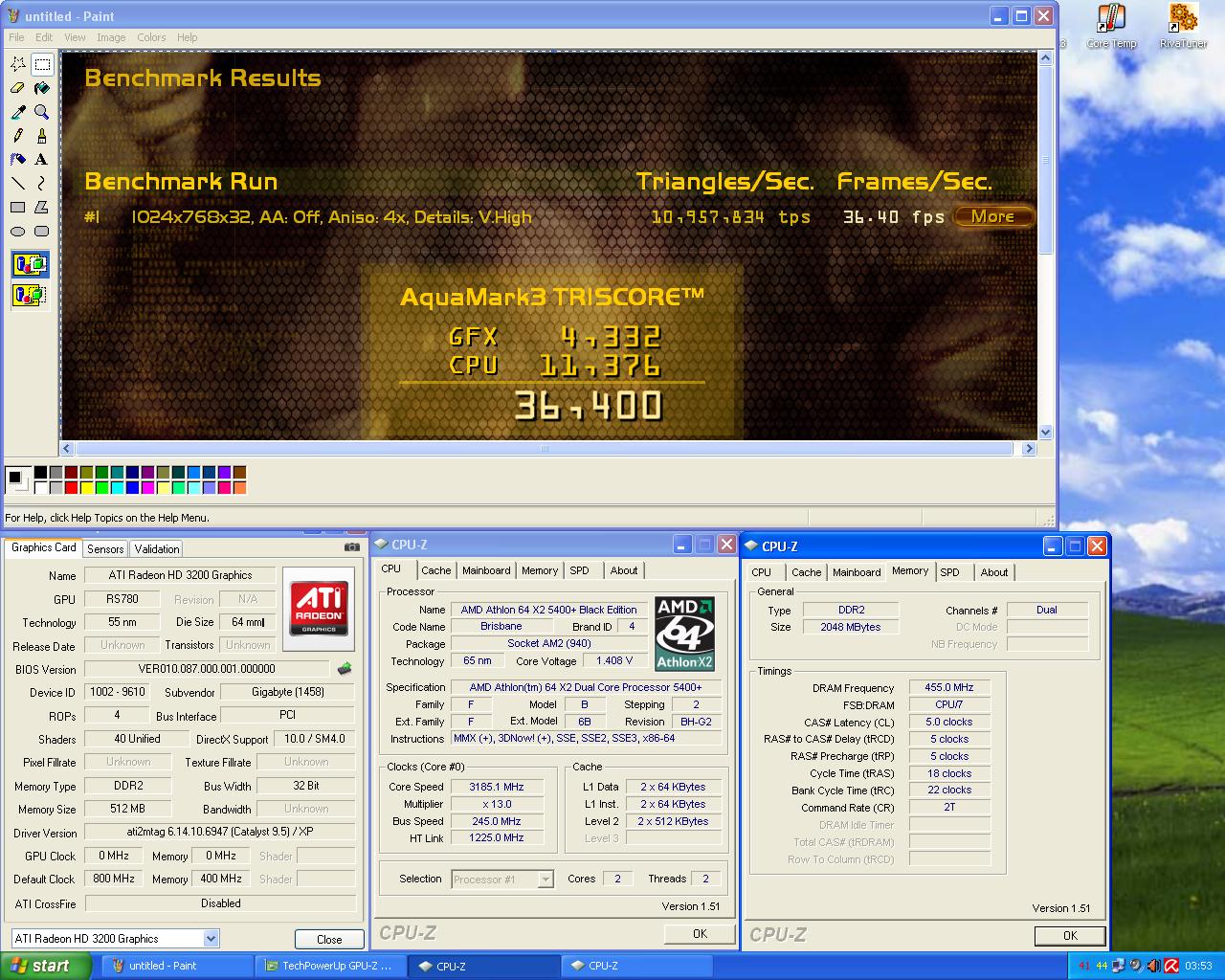The image size is (1225, 980).
Task: Select the Rounded Rectangle tool
Action: [42, 232]
